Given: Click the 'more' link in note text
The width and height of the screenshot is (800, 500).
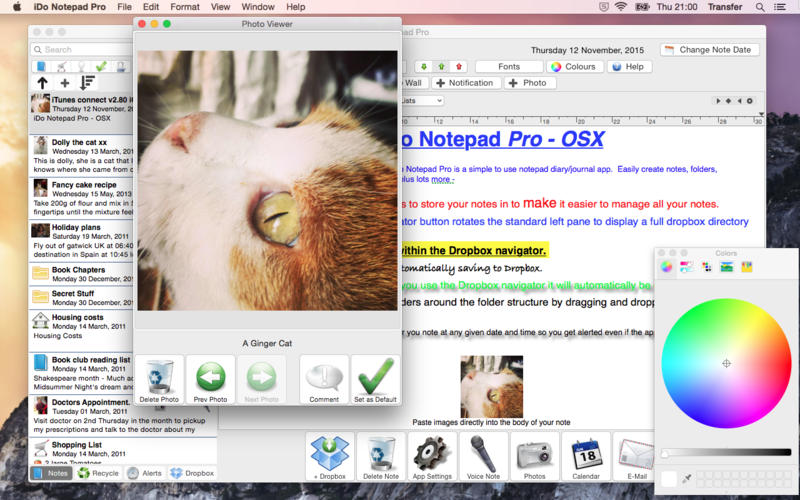Looking at the screenshot, I should pos(442,179).
